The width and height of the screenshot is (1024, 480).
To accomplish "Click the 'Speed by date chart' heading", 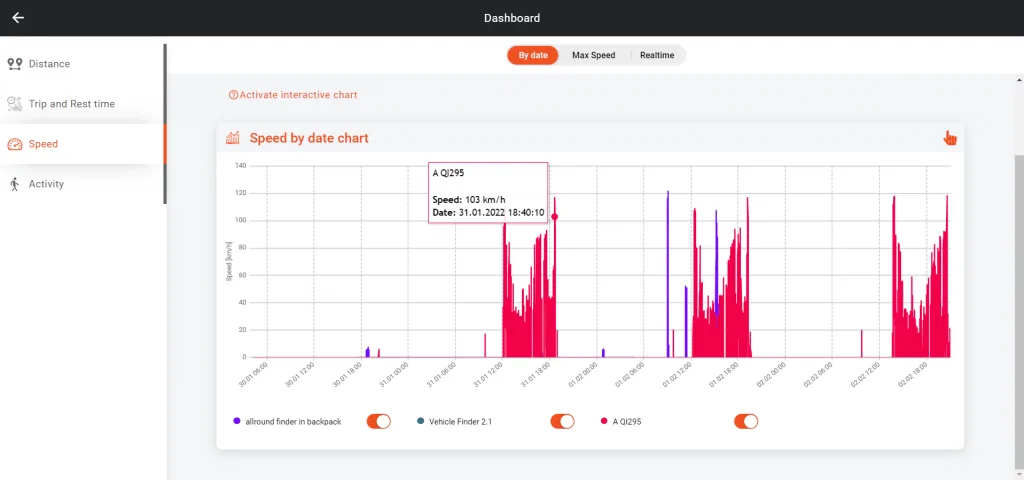I will pos(309,138).
